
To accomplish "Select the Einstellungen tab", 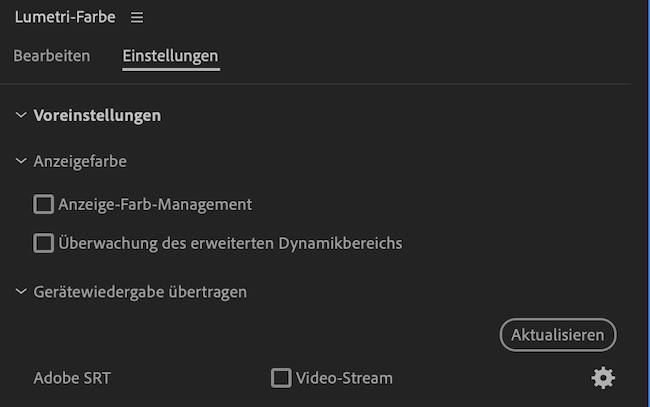I will pyautogui.click(x=170, y=56).
